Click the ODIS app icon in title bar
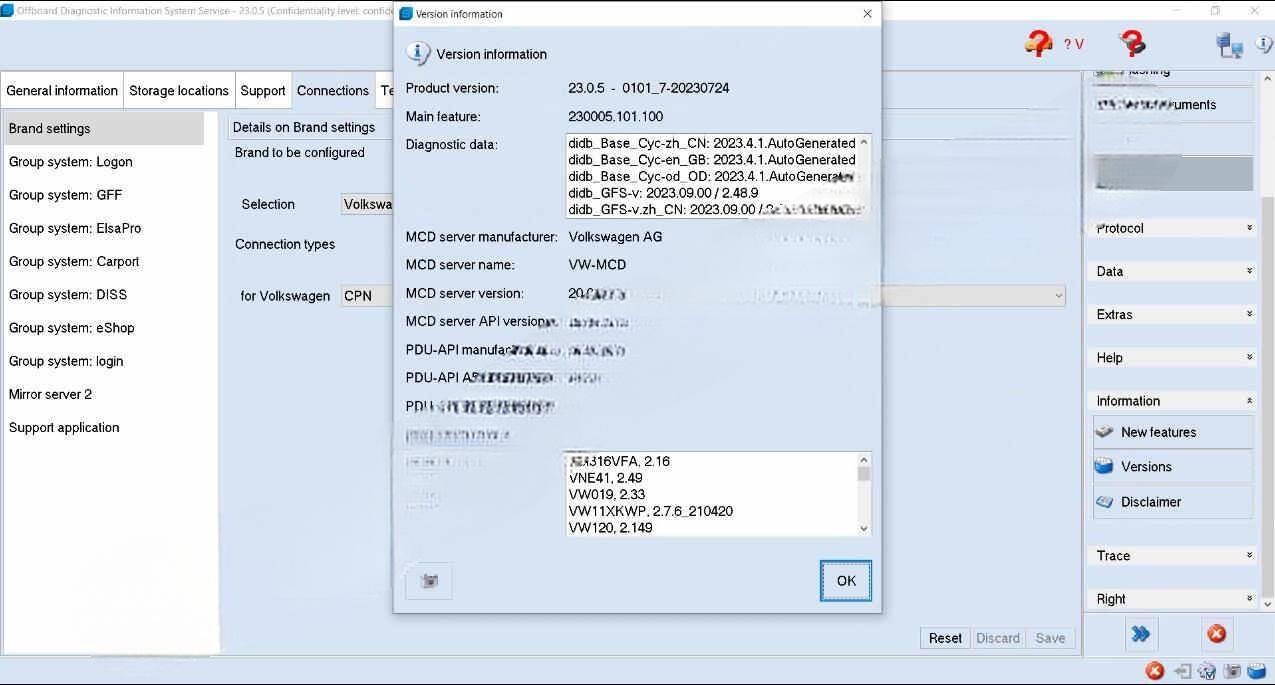Screen dimensions: 1275x685 click(7, 11)
